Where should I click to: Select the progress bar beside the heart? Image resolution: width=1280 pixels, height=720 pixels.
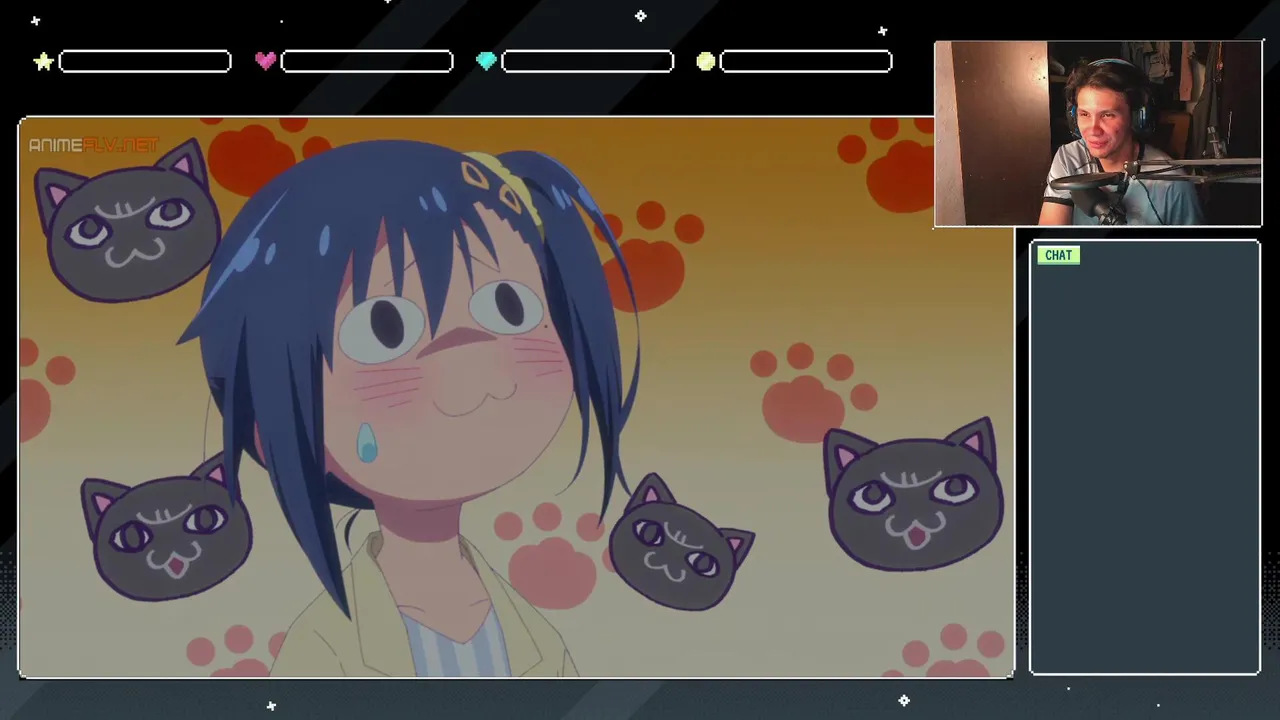pyautogui.click(x=367, y=62)
